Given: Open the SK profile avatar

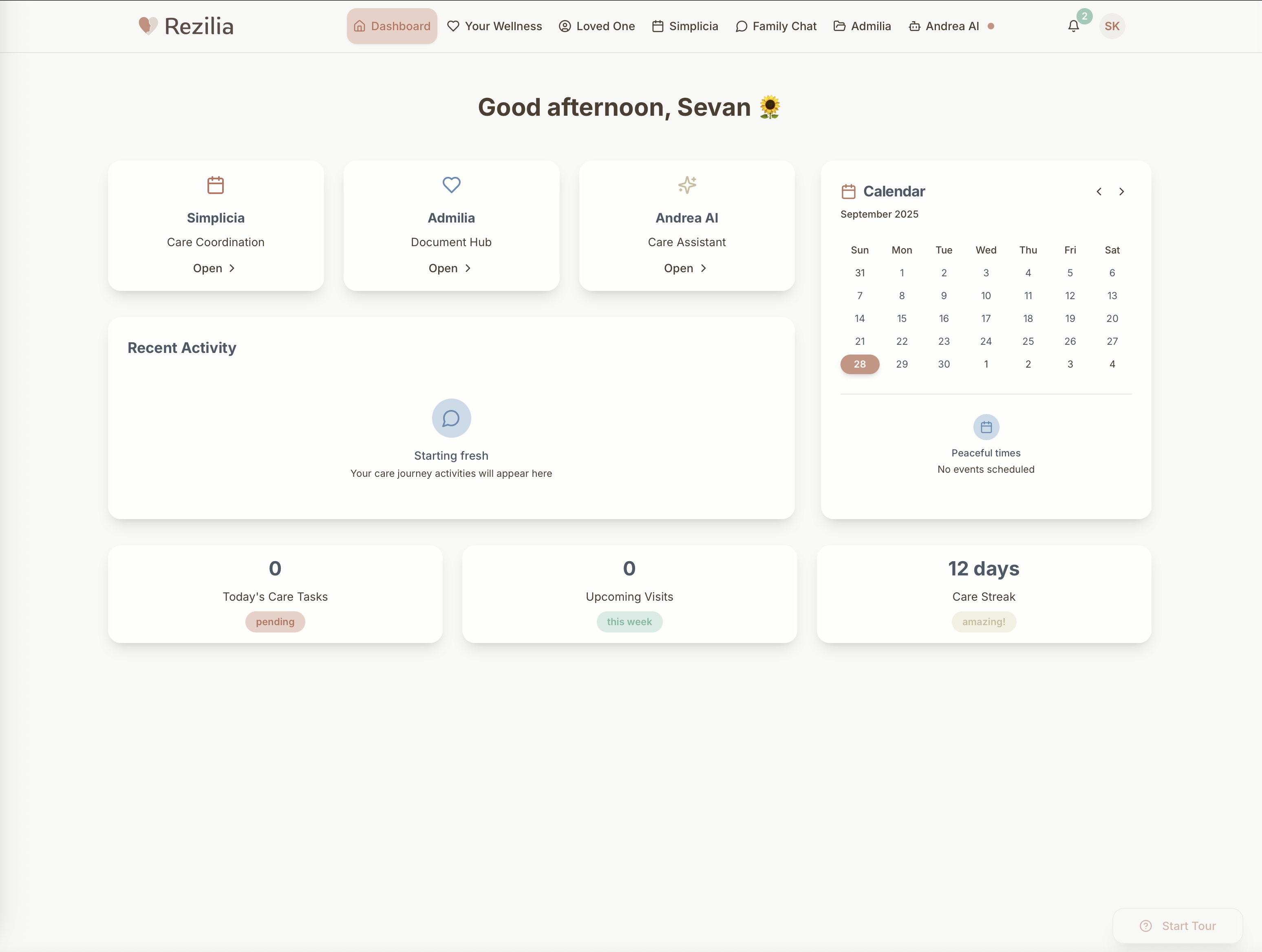Looking at the screenshot, I should [1111, 26].
